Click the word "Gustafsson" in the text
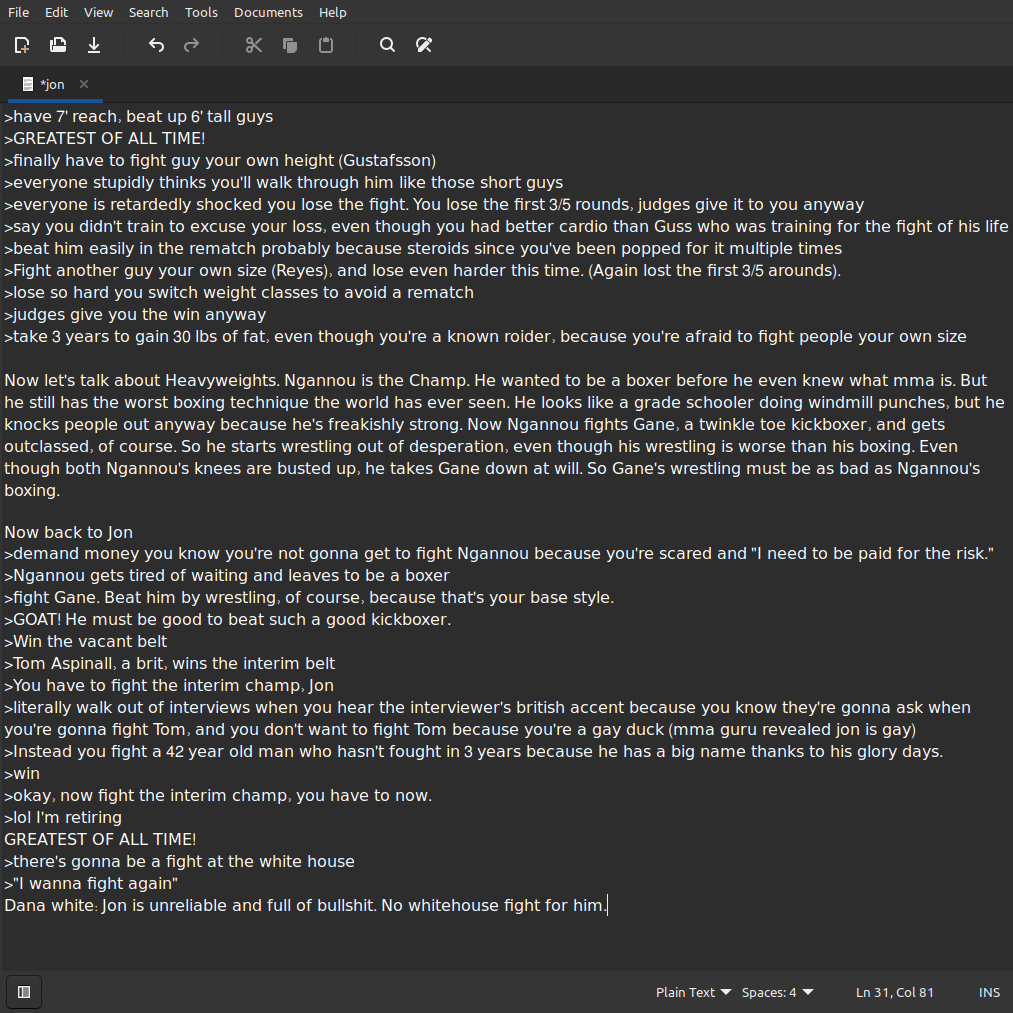 [388, 160]
